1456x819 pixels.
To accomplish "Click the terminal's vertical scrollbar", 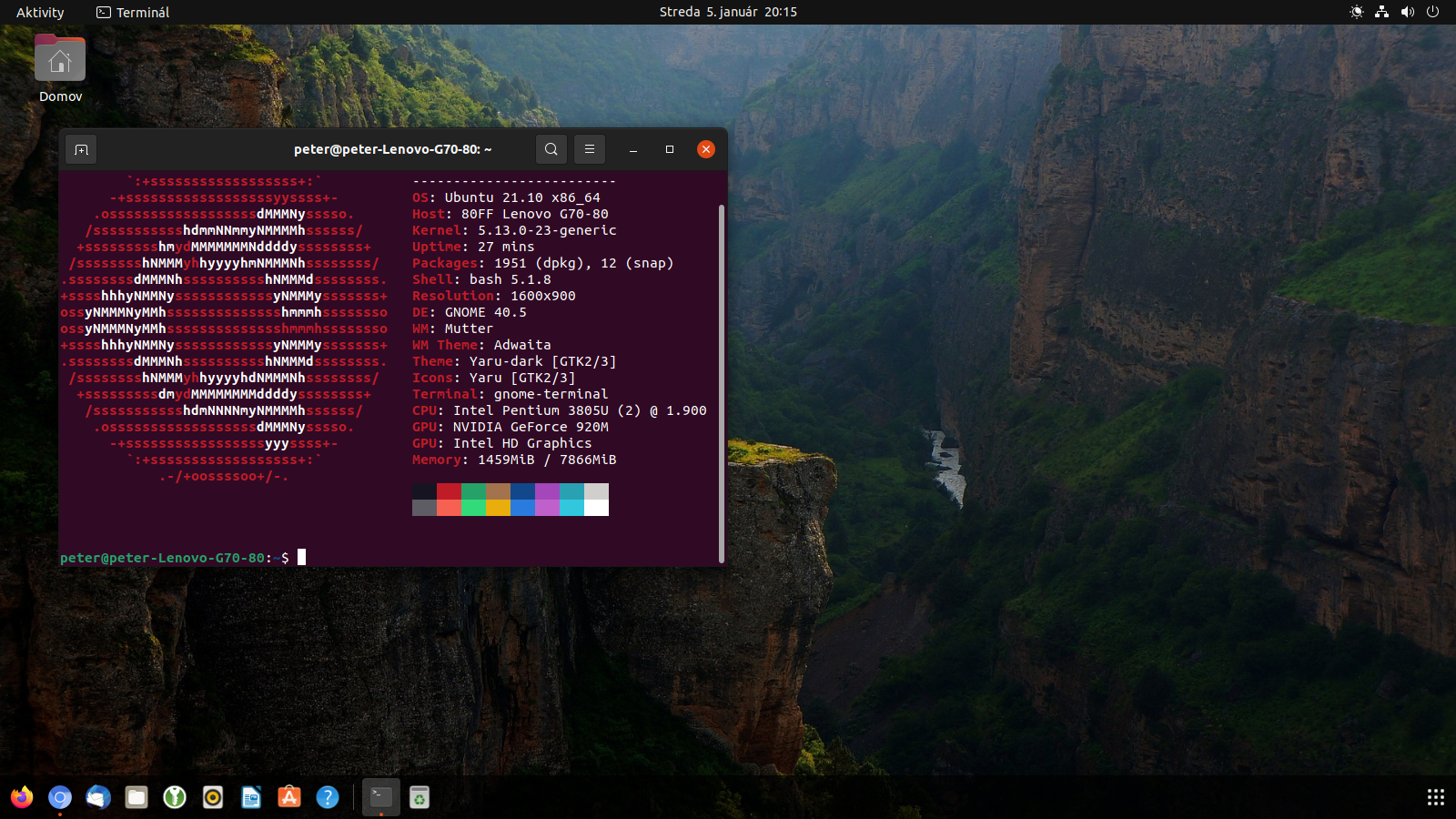I will (722, 382).
